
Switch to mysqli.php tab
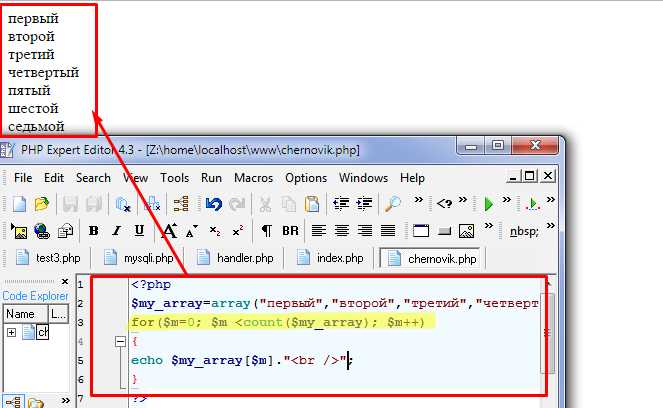point(138,258)
